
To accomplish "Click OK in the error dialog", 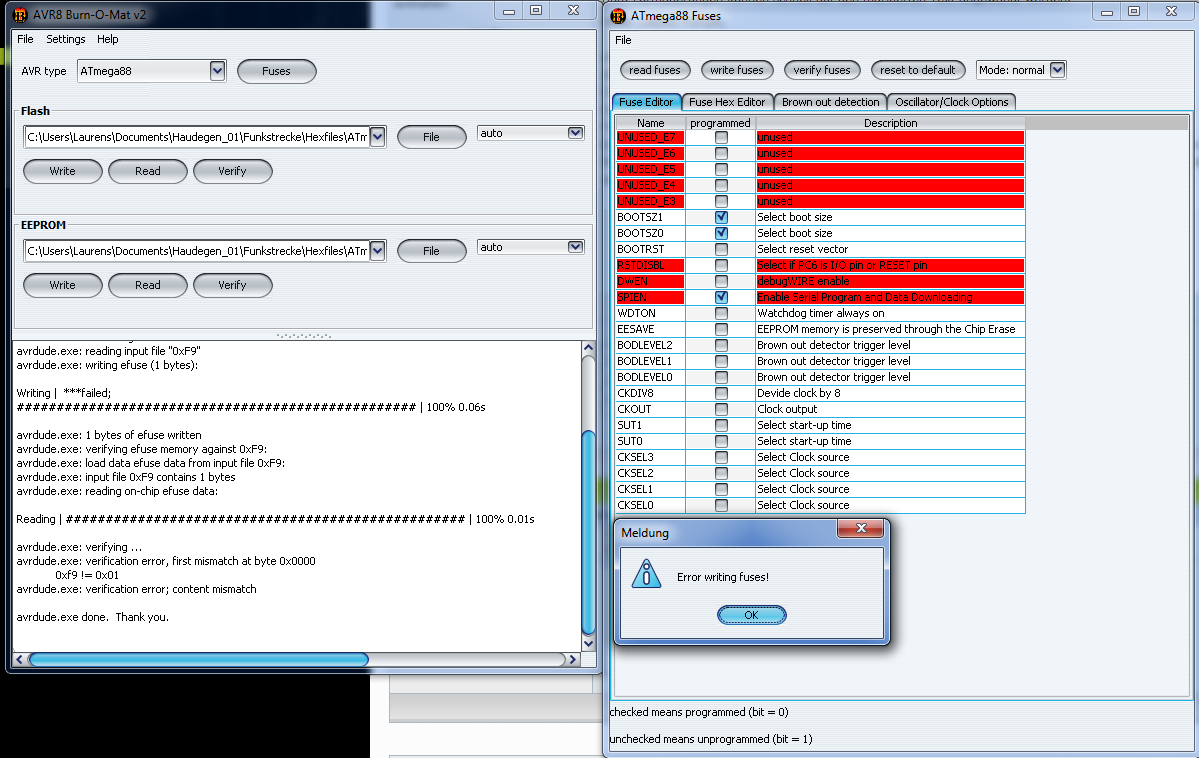I will [752, 615].
